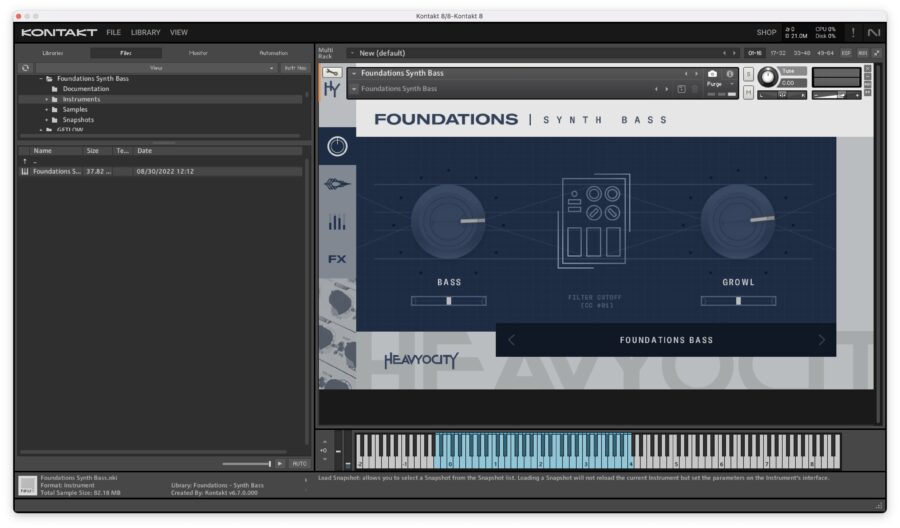Solo the instrument with S button
Viewport: 900px width, 528px height.
748,74
